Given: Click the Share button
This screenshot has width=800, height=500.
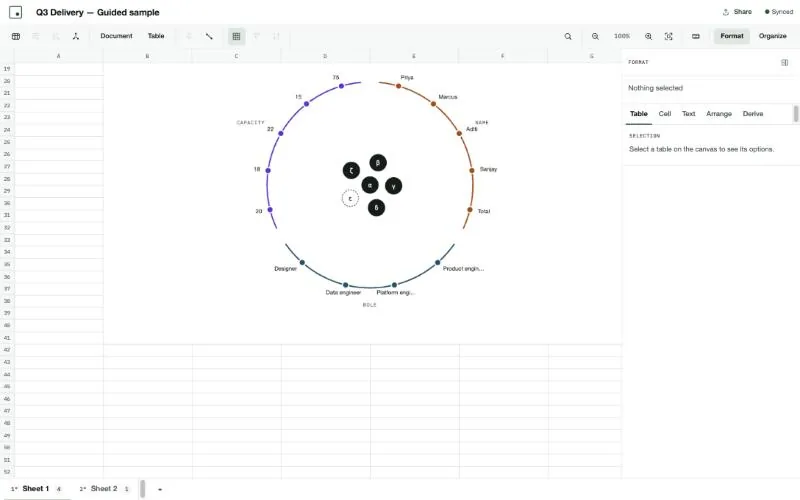Looking at the screenshot, I should pyautogui.click(x=737, y=12).
